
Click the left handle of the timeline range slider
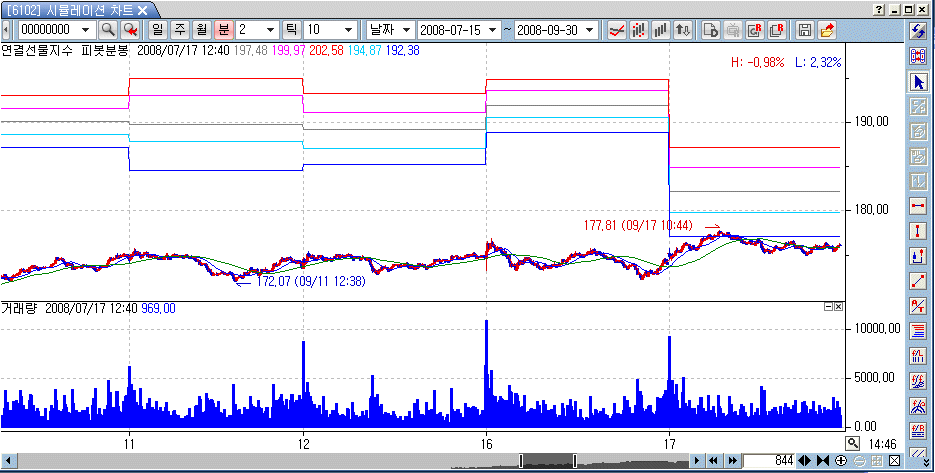click(520, 460)
